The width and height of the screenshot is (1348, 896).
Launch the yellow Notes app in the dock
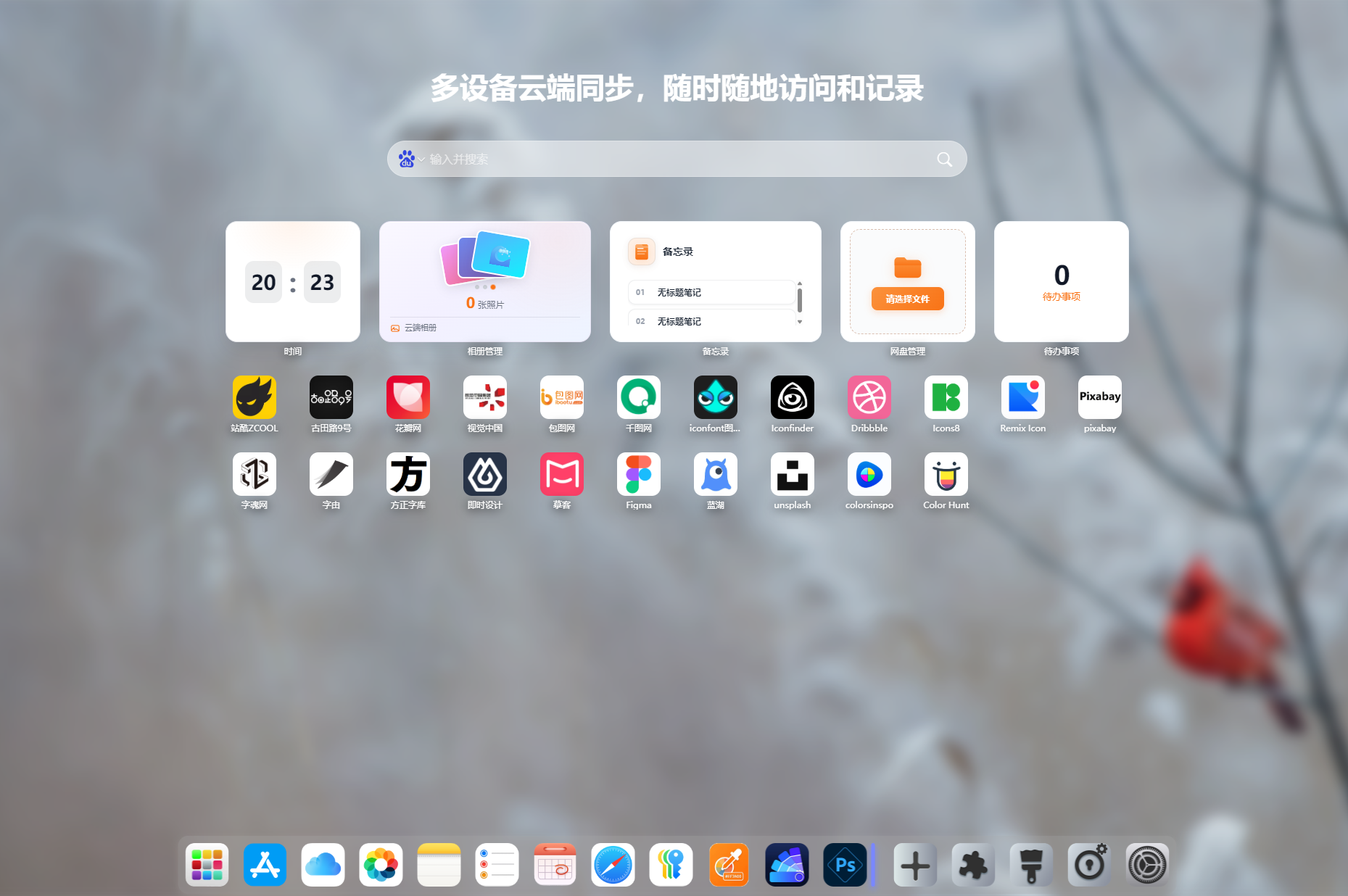point(439,865)
